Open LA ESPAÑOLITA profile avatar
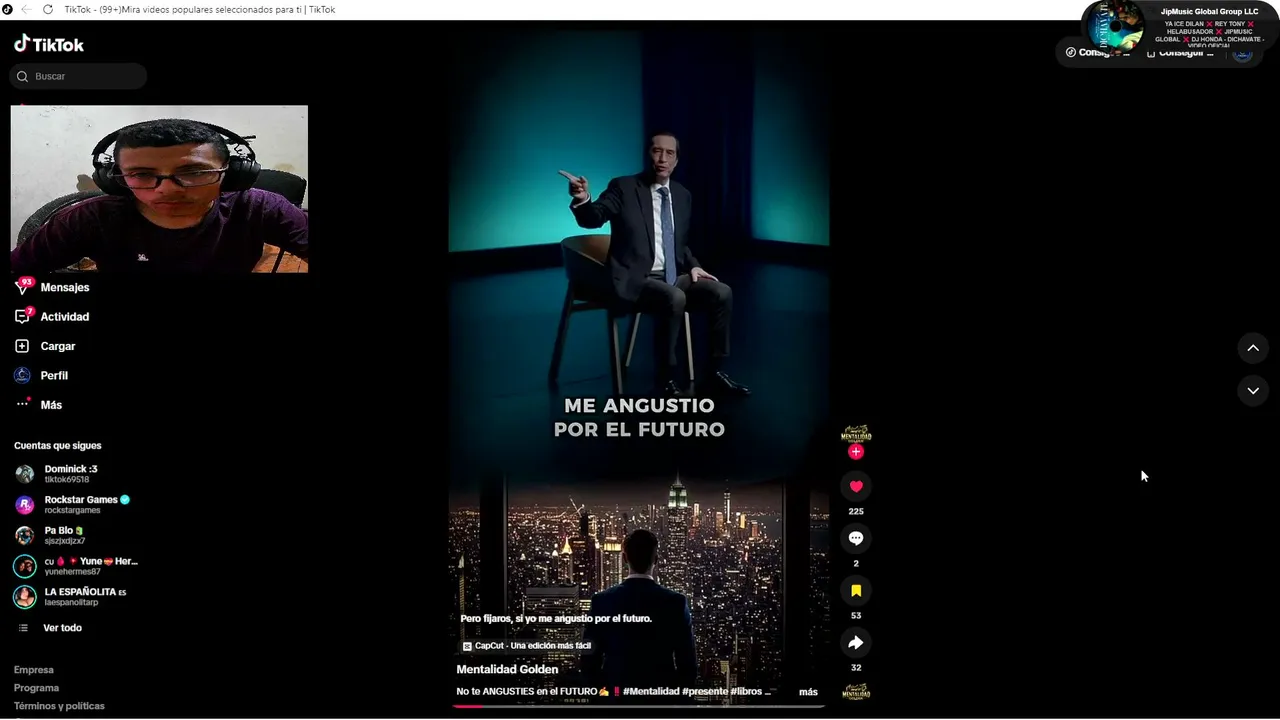 point(24,597)
